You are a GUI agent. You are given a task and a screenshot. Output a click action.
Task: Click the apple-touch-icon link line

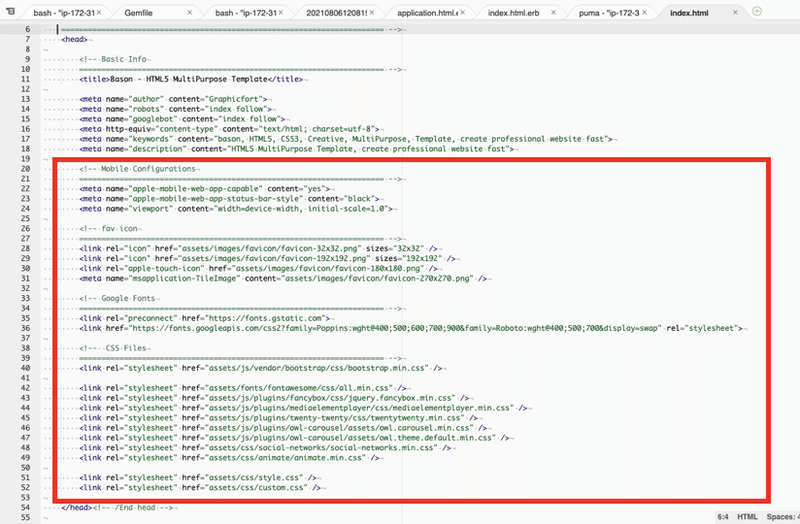pyautogui.click(x=258, y=268)
